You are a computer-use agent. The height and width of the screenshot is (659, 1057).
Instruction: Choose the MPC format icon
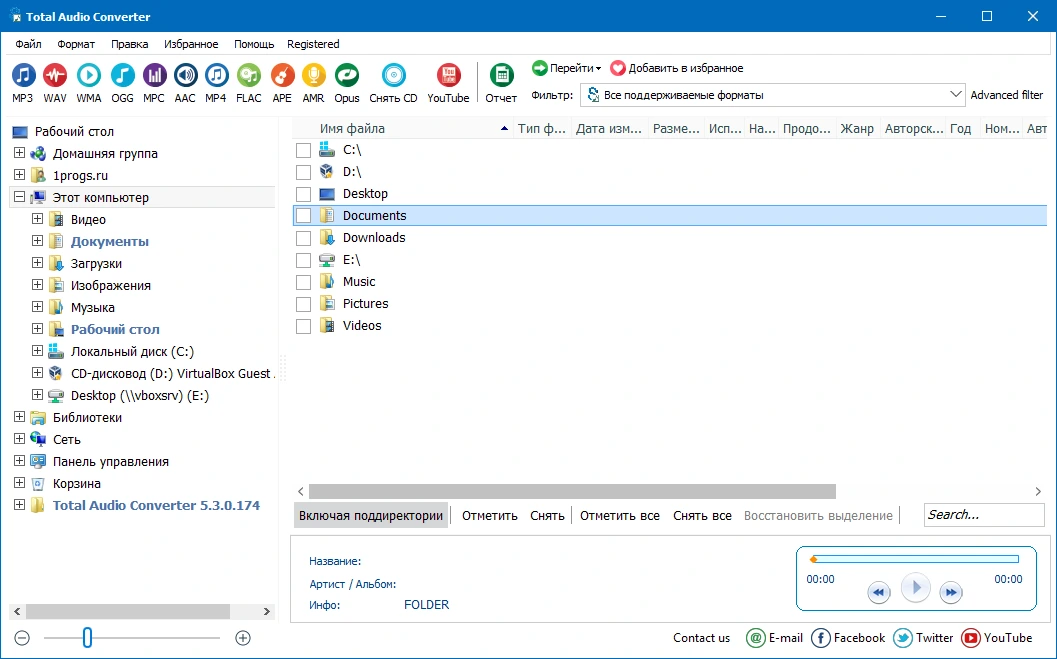(x=154, y=75)
